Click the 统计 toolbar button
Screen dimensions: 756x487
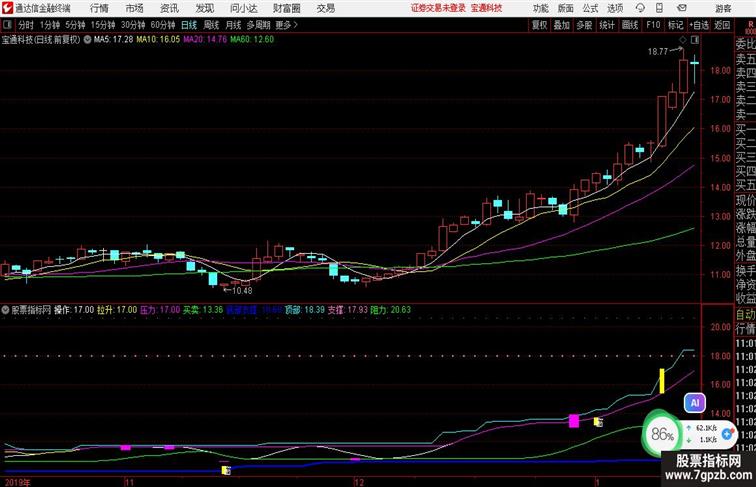607,25
